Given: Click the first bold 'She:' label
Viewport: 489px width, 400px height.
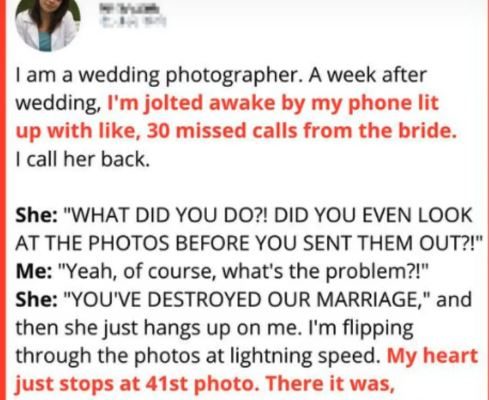Looking at the screenshot, I should 36,215.
